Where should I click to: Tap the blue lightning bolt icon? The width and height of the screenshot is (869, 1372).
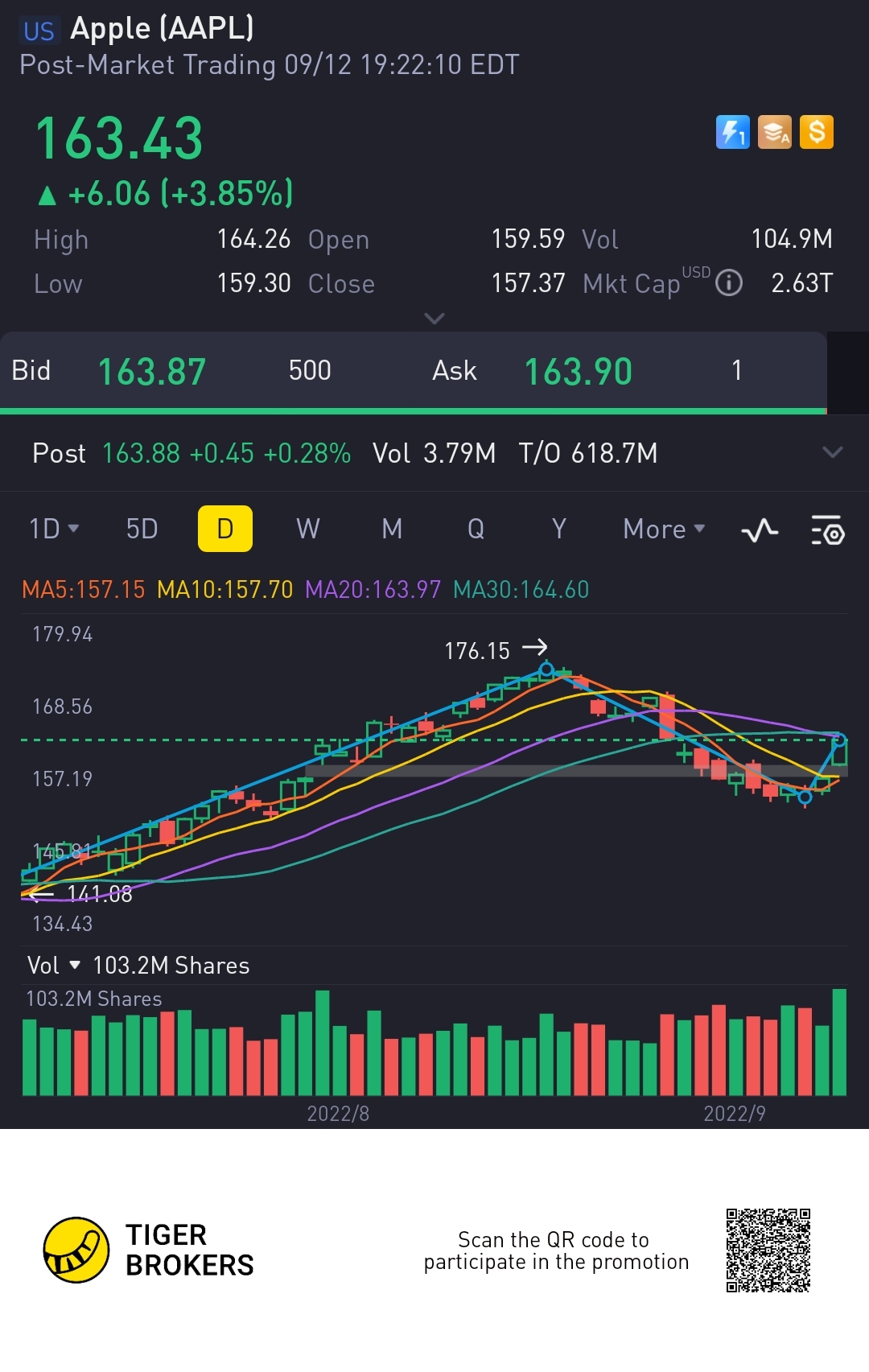(x=732, y=132)
